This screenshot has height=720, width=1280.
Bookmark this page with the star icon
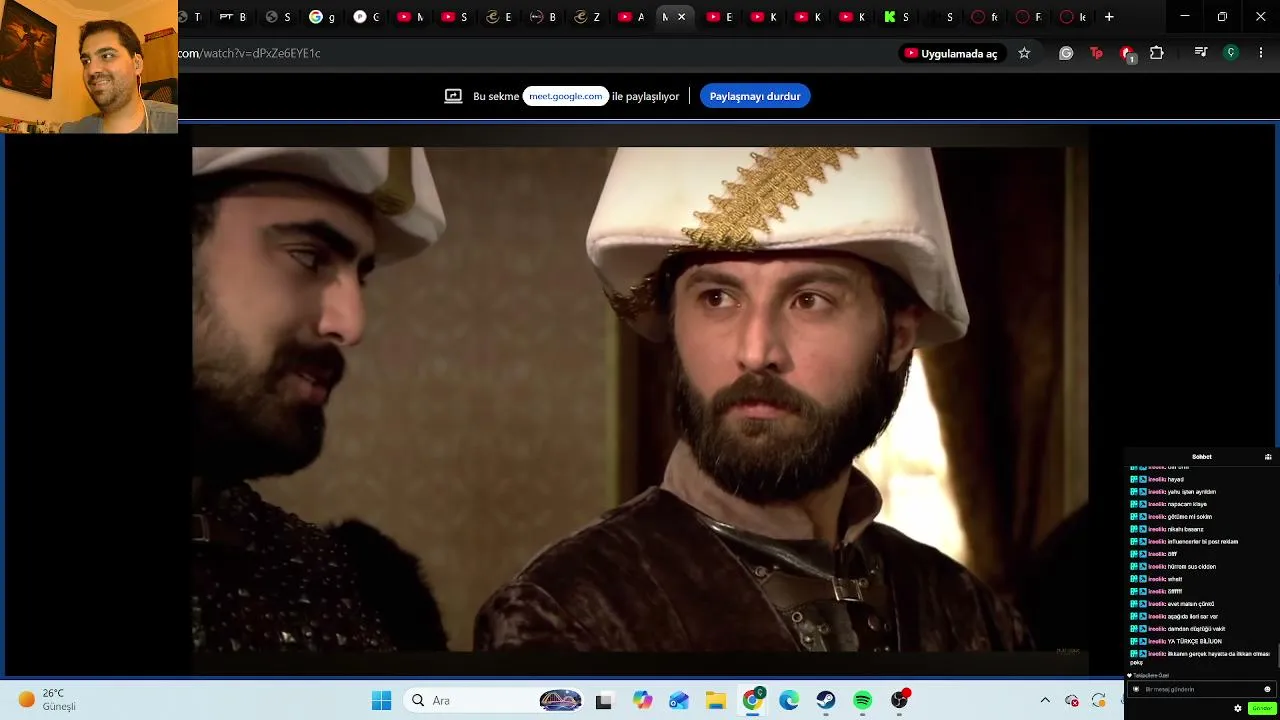pyautogui.click(x=1024, y=53)
